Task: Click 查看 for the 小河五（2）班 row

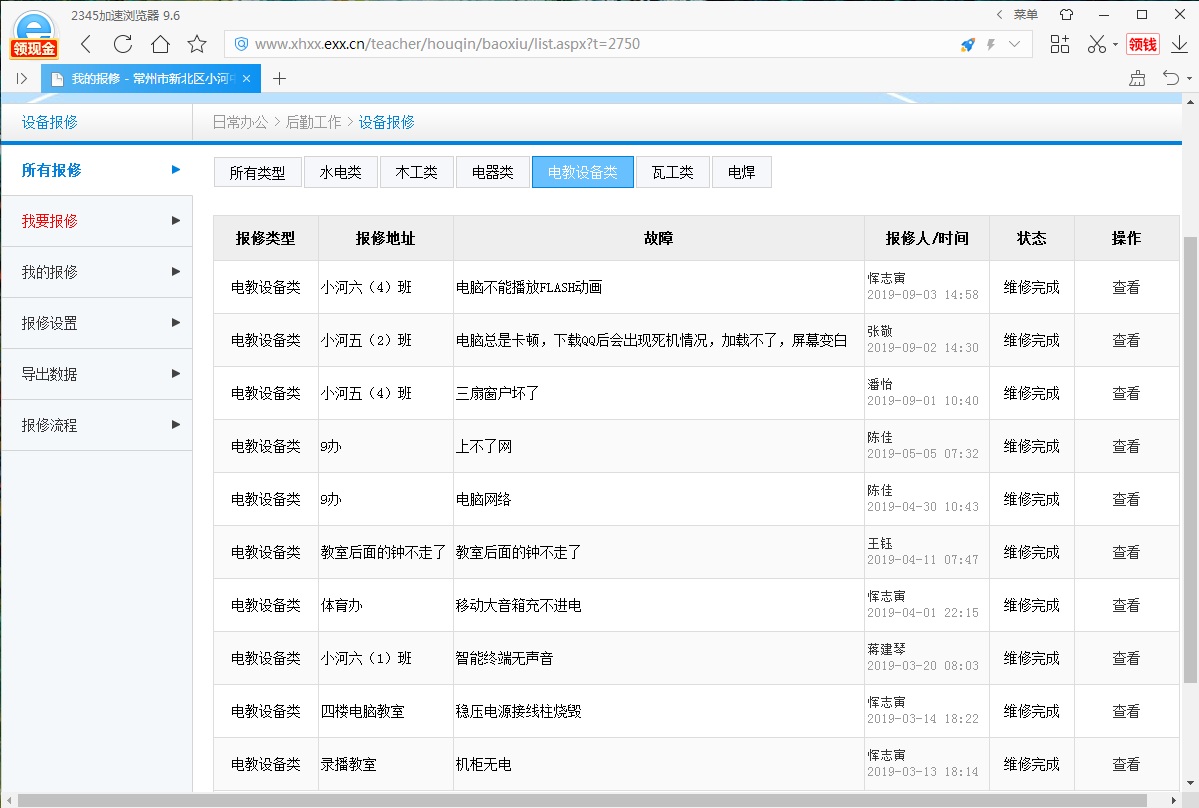Action: pos(1126,341)
